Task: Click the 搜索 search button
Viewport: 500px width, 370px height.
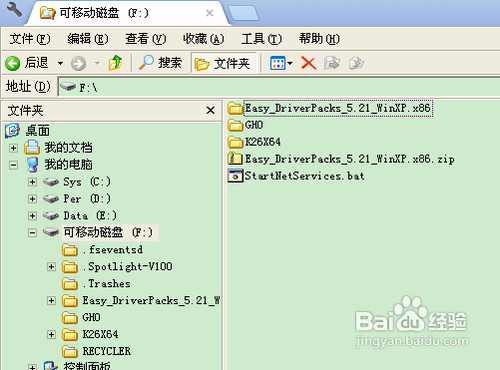Action: point(160,62)
